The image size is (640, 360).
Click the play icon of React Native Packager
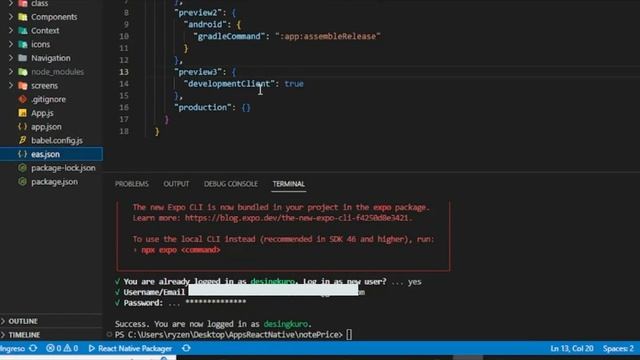[x=91, y=348]
